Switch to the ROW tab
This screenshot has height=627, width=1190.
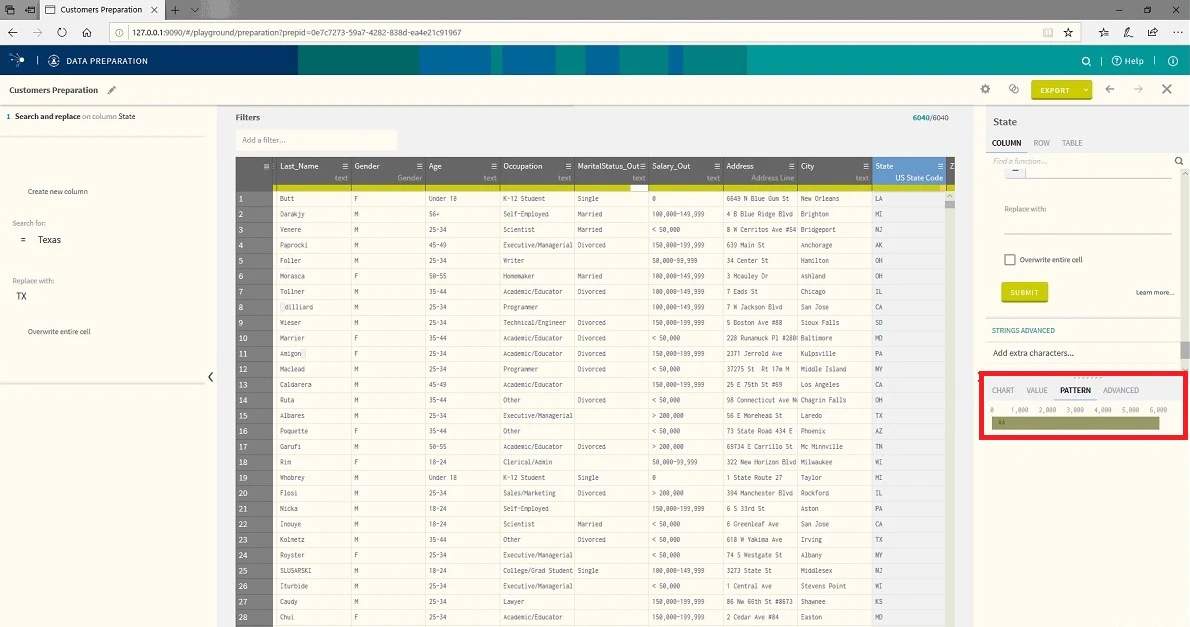coord(1041,143)
